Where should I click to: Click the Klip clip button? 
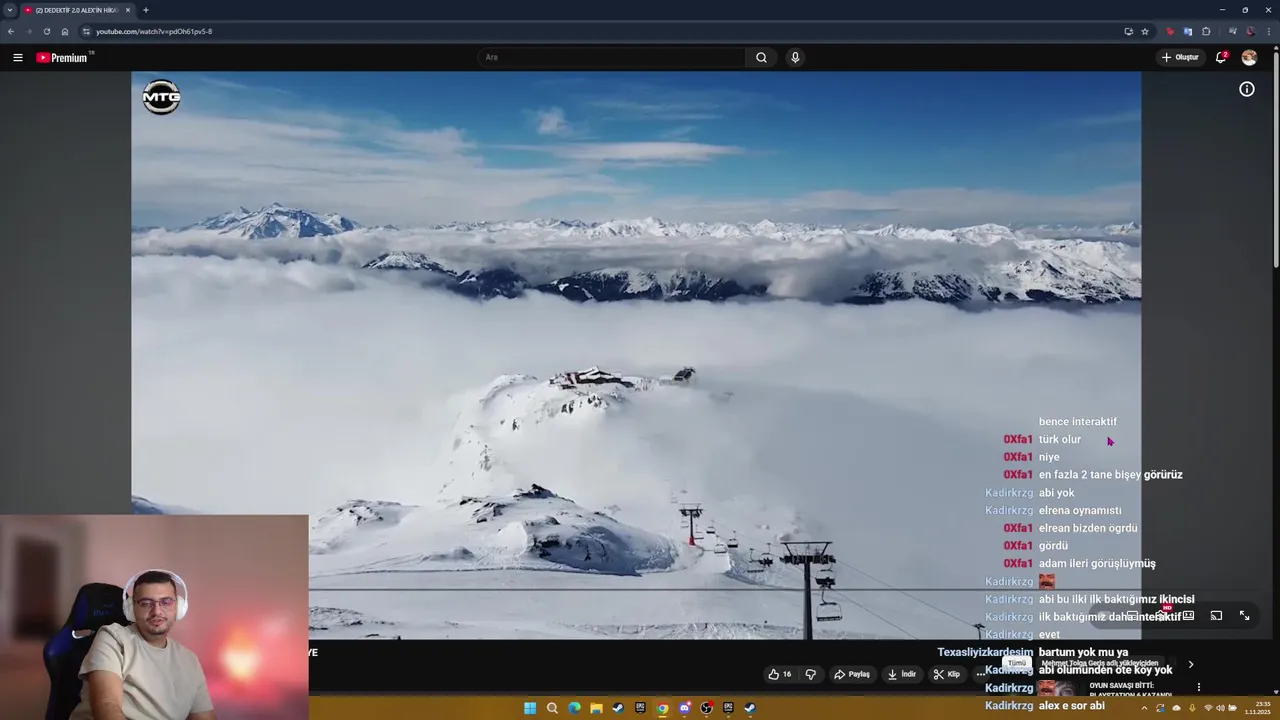coord(946,674)
